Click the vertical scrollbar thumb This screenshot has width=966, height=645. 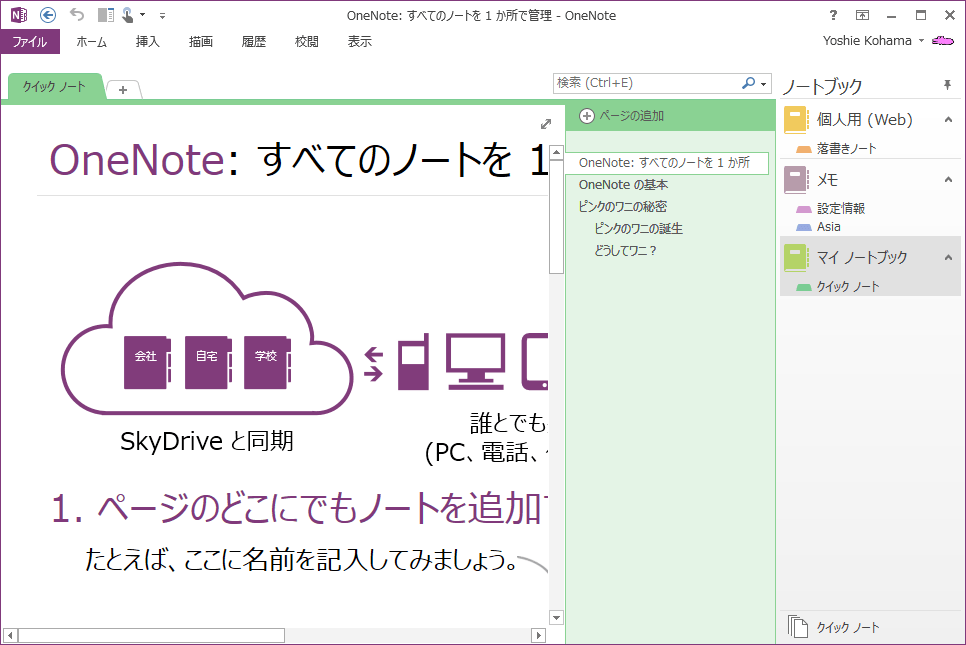tap(556, 216)
